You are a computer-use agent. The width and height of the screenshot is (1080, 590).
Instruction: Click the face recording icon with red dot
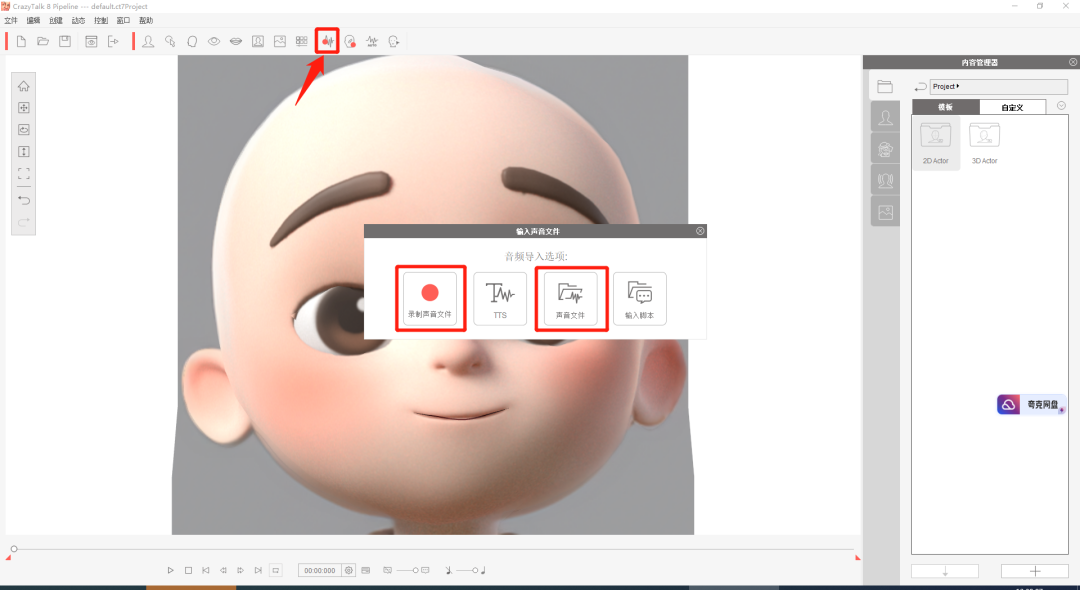tap(351, 41)
